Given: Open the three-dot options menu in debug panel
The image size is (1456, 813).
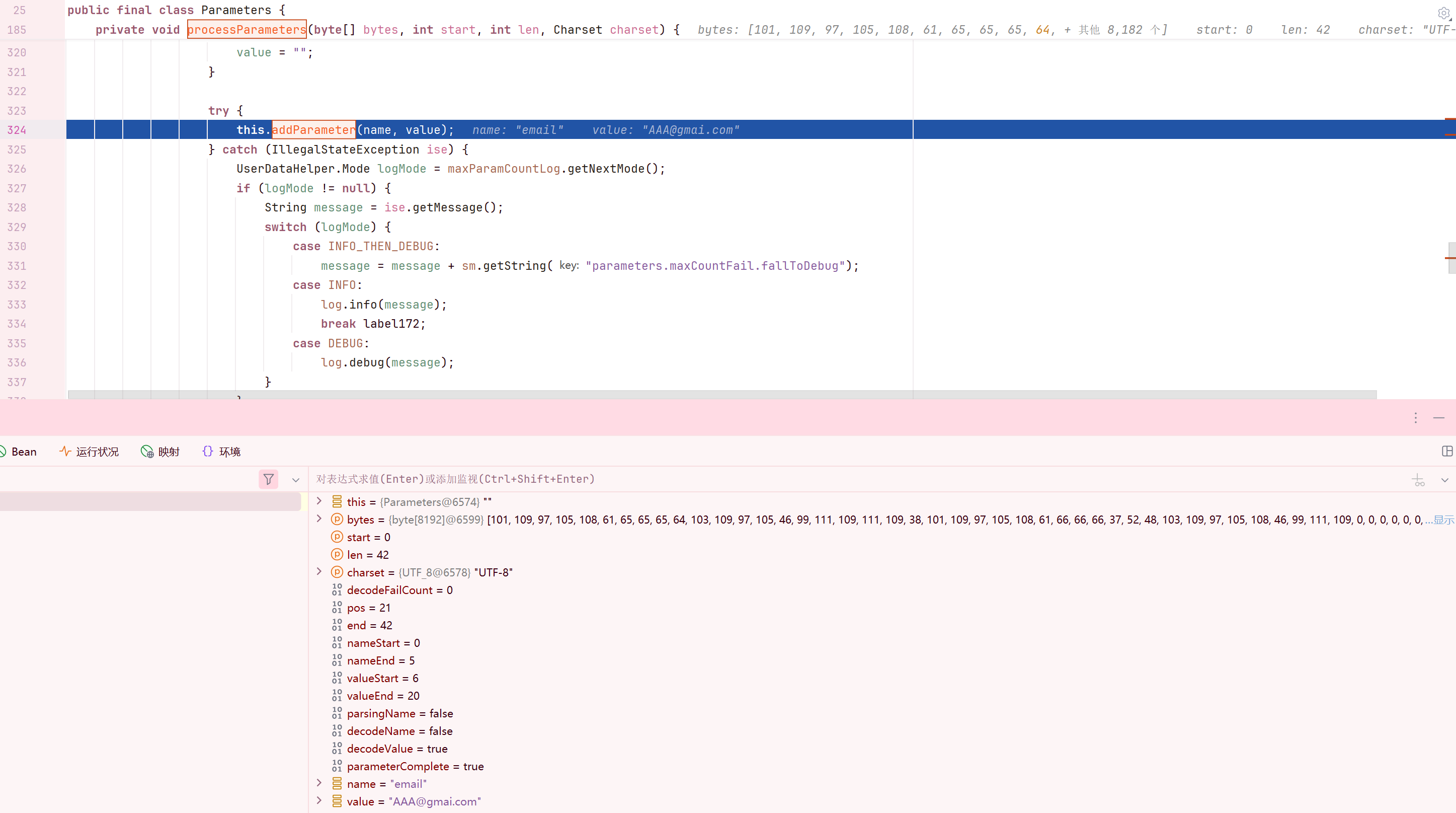Looking at the screenshot, I should point(1415,418).
